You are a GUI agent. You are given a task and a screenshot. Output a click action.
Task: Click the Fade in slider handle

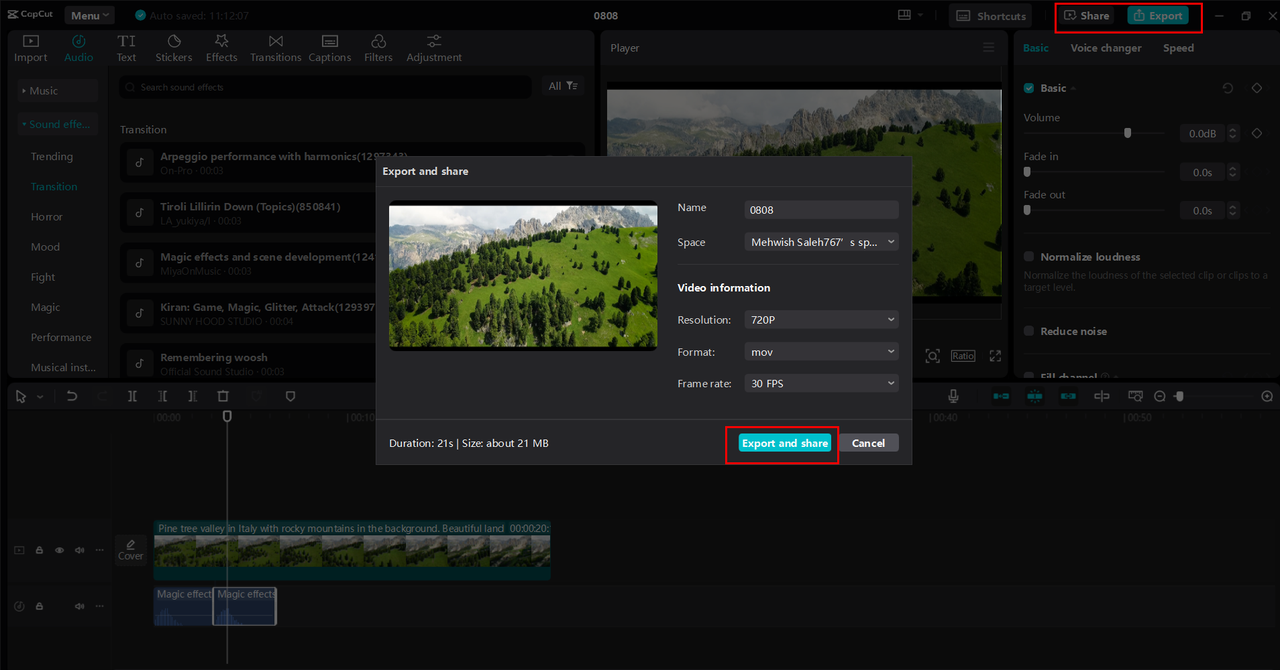(x=1027, y=172)
